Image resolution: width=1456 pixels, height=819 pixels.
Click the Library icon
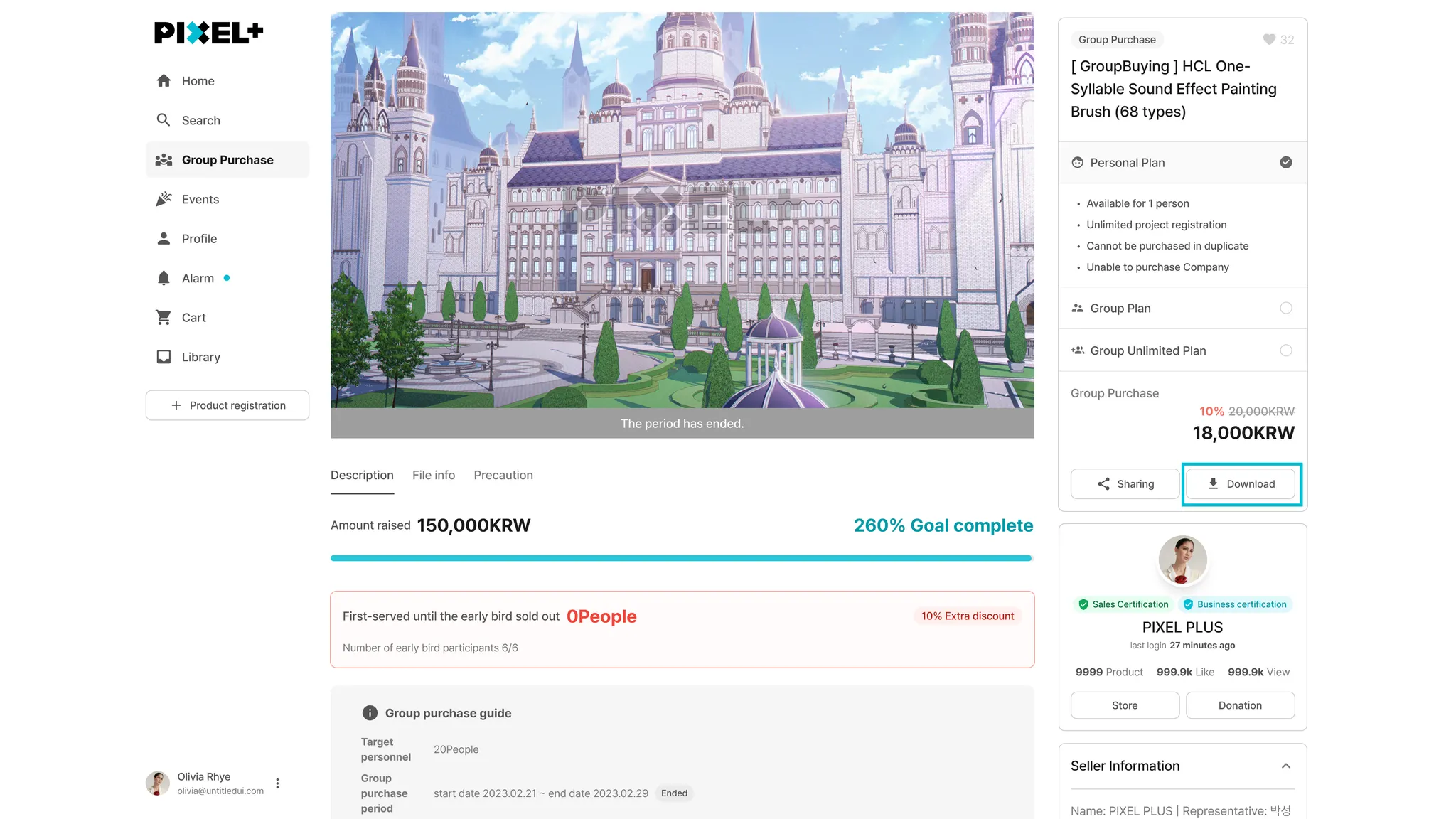pyautogui.click(x=164, y=357)
